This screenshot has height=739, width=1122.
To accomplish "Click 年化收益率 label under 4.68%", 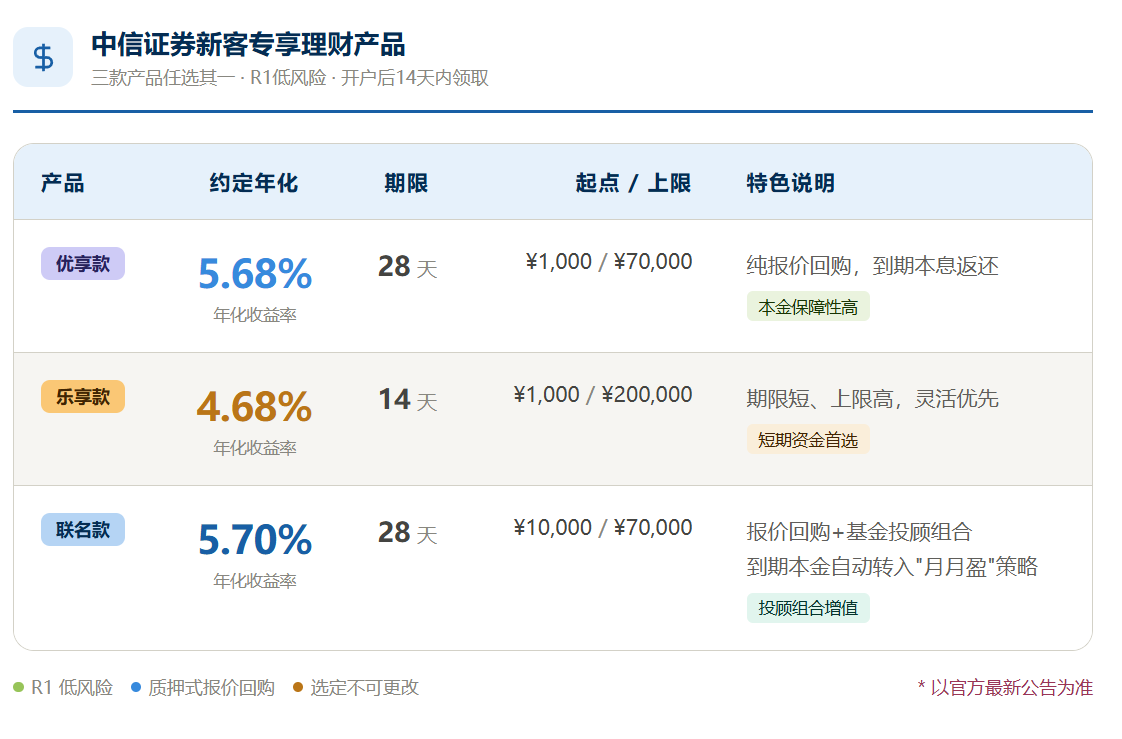I will pyautogui.click(x=255, y=448).
